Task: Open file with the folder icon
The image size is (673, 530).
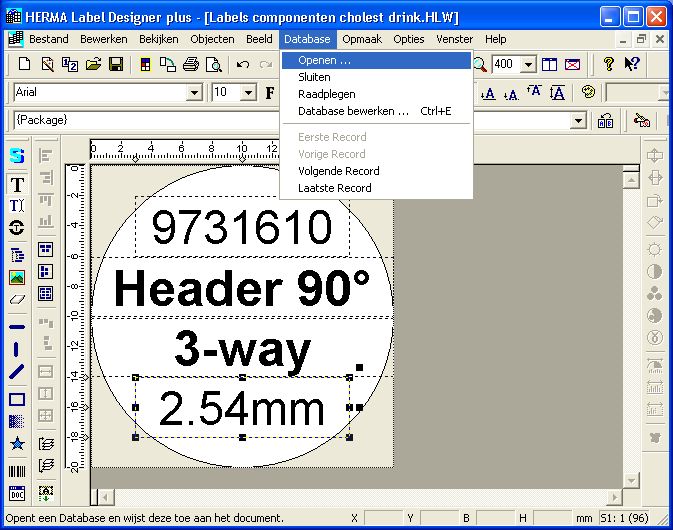Action: coord(93,65)
